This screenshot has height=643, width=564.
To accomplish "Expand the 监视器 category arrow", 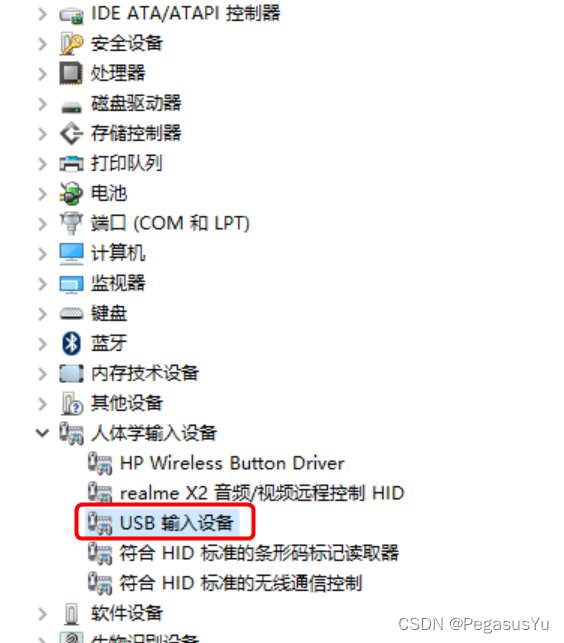I will pos(42,283).
